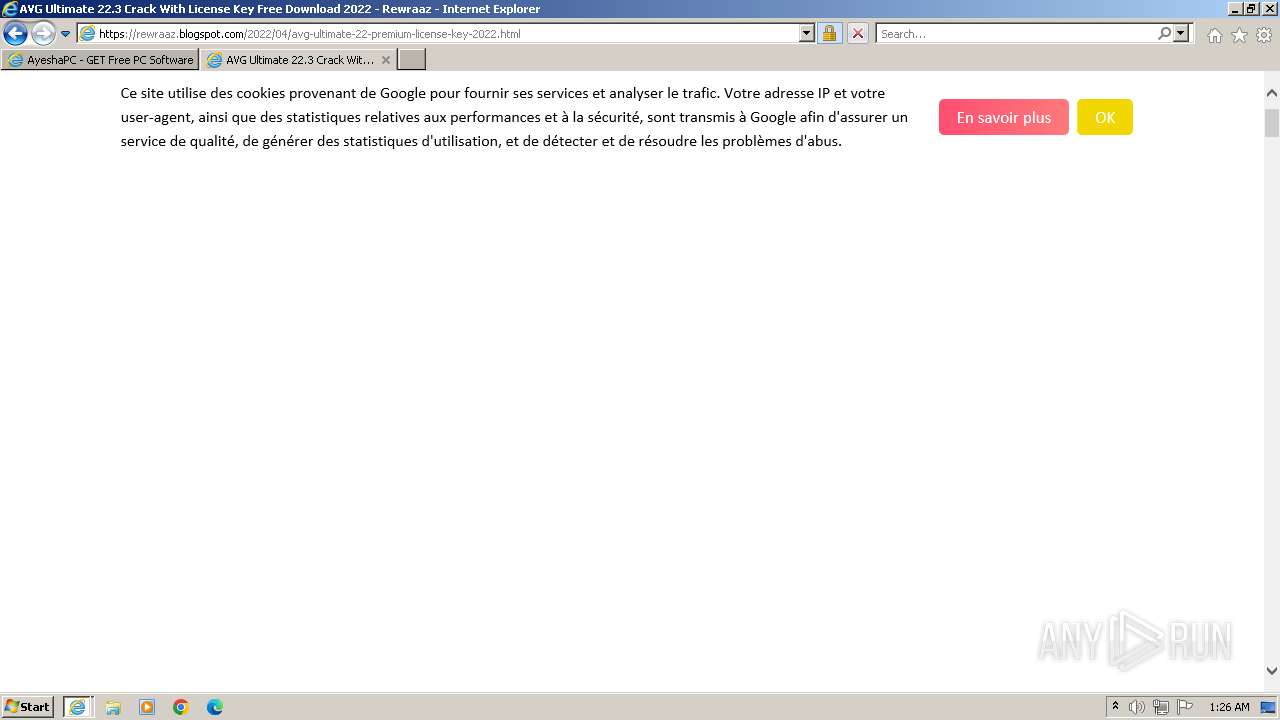Launch Chrome from the taskbar
Screen dimensions: 1280x720
(181, 707)
